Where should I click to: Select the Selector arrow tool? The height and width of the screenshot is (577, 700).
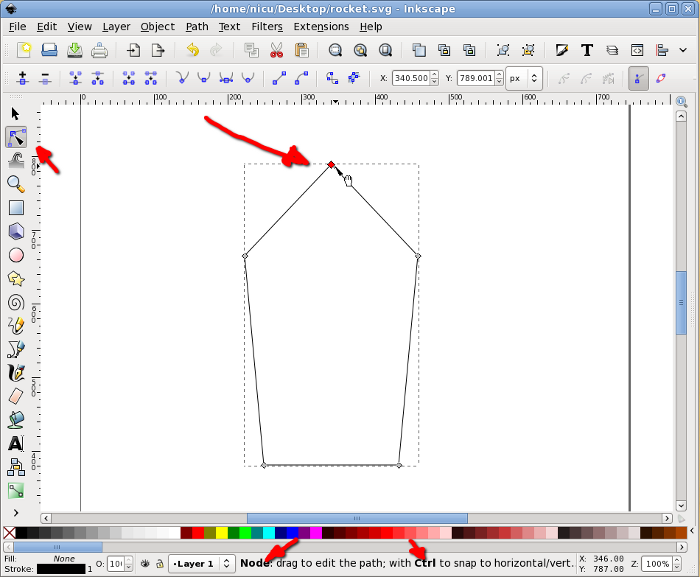16,114
